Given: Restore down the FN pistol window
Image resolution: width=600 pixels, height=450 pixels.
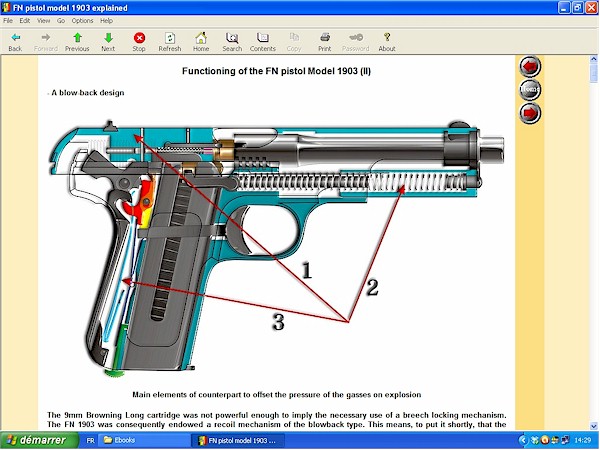Looking at the screenshot, I should [x=578, y=8].
